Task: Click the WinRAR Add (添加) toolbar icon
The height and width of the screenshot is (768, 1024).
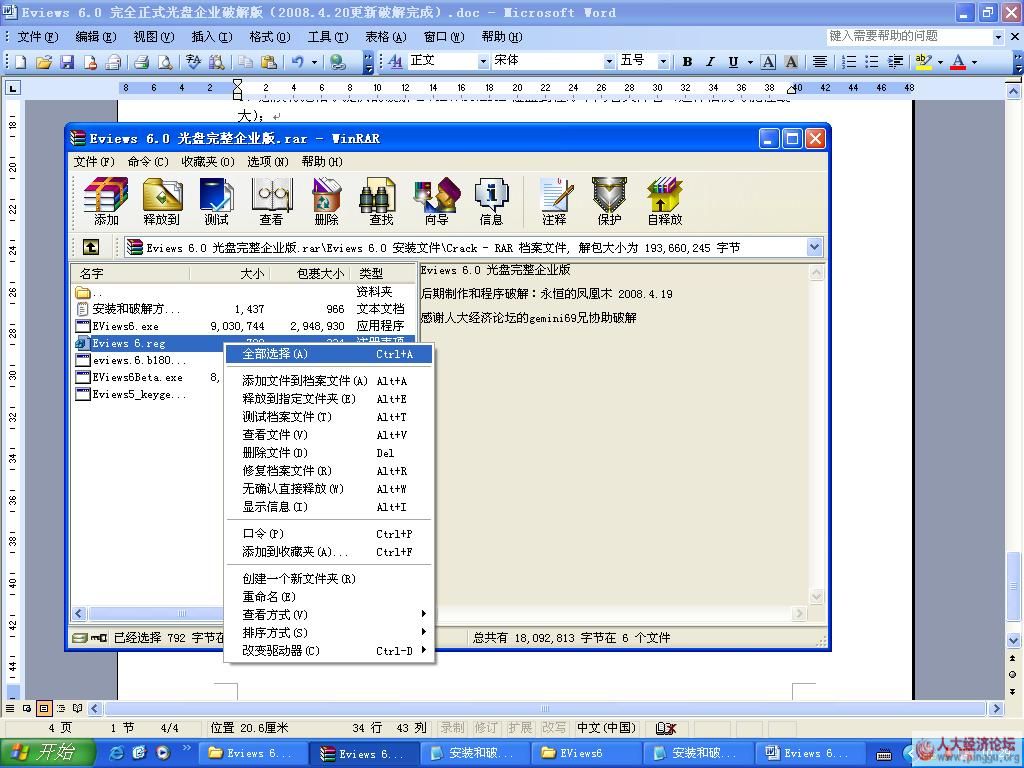Action: (106, 202)
